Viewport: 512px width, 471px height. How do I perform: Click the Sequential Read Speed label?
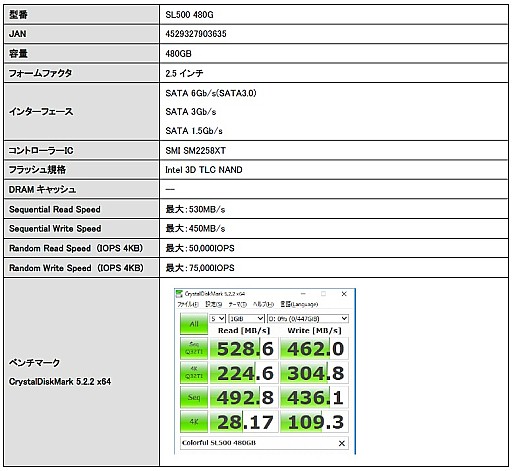point(55,209)
